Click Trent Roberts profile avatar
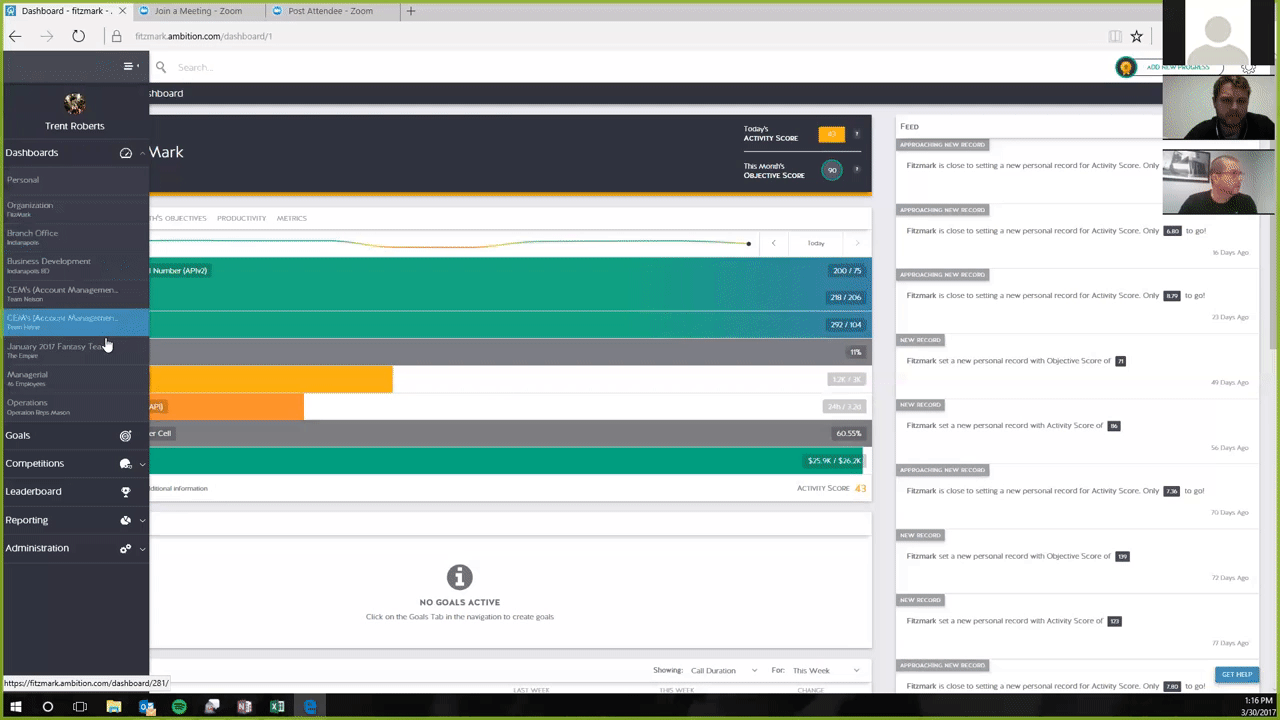The width and height of the screenshot is (1280, 720). (74, 103)
